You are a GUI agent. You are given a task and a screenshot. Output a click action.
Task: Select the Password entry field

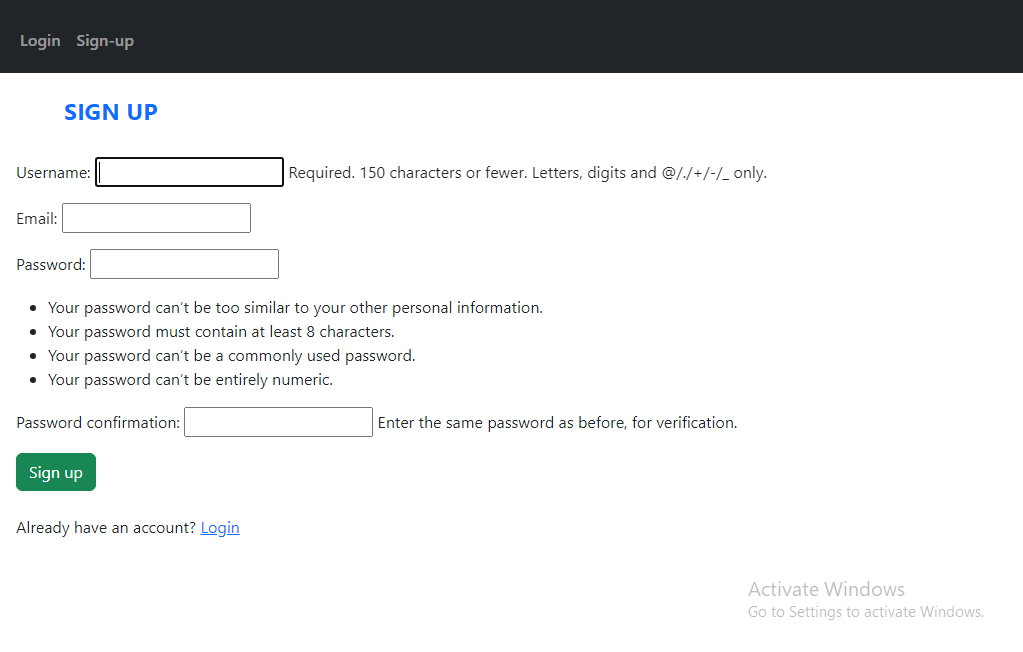coord(185,264)
